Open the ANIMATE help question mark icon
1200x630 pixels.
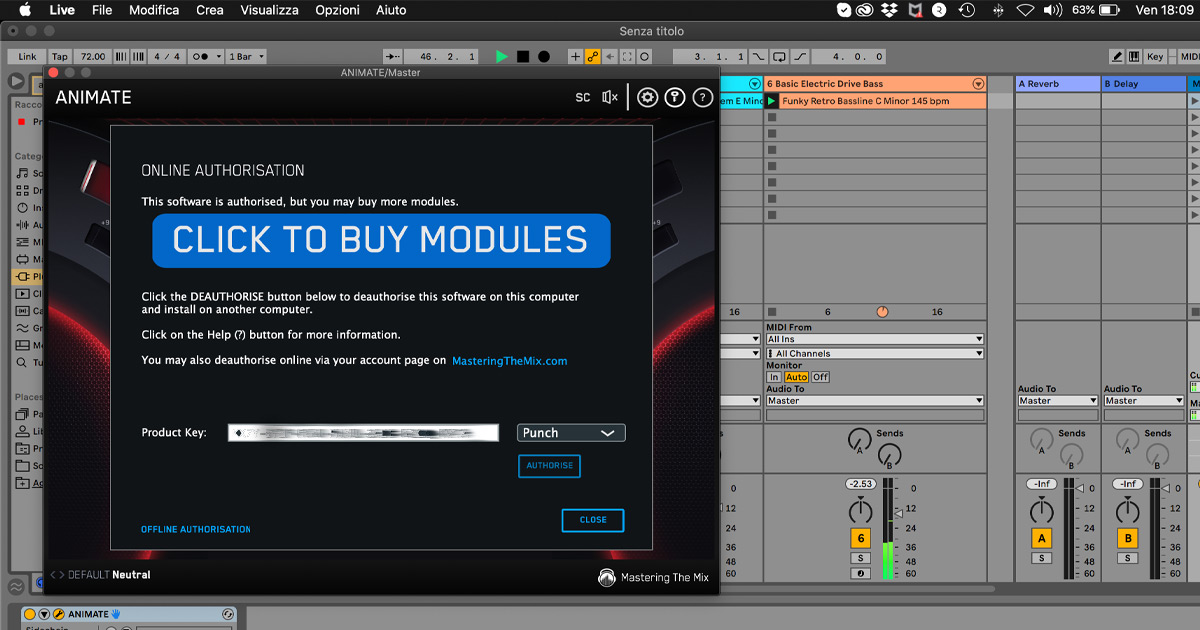pos(702,97)
